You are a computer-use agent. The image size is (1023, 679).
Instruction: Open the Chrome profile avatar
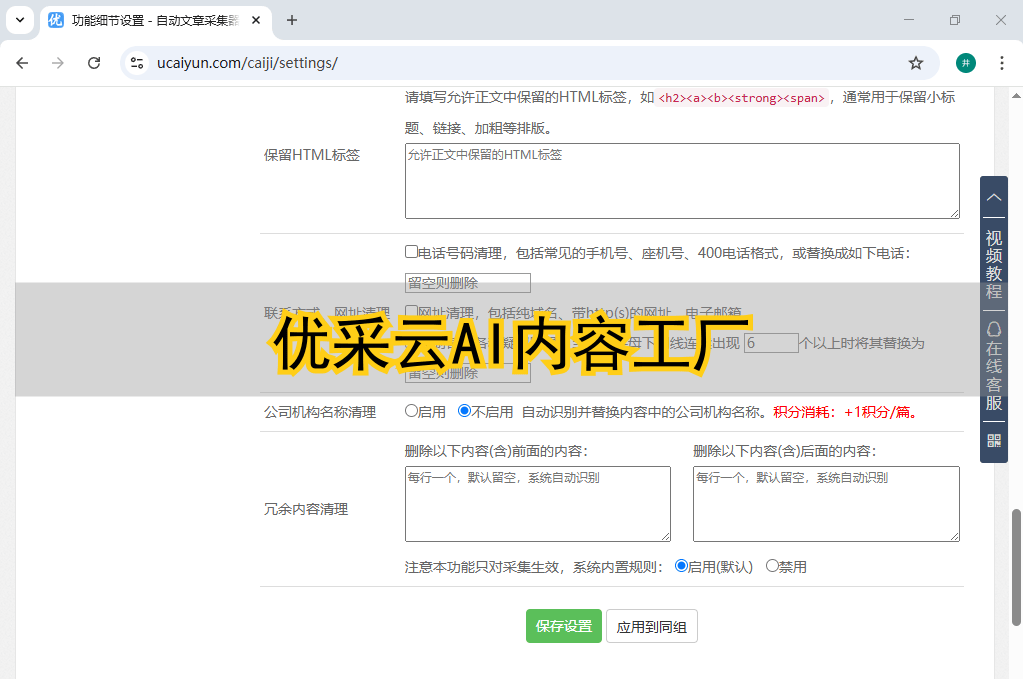[965, 63]
